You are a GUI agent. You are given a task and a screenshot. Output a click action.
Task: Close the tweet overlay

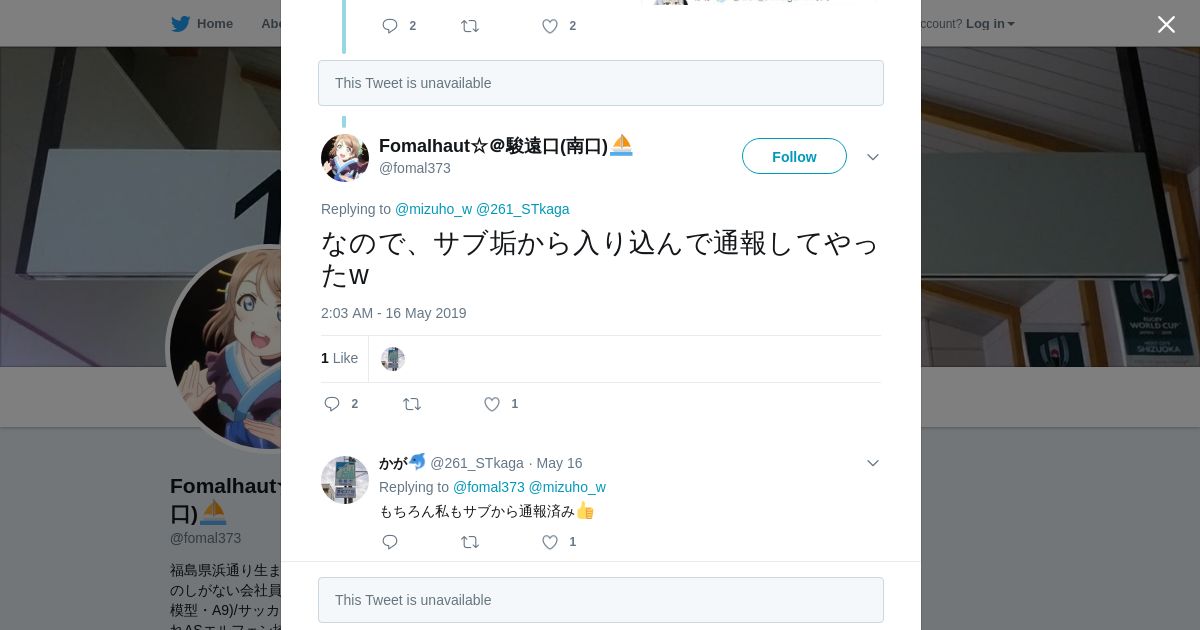point(1166,24)
